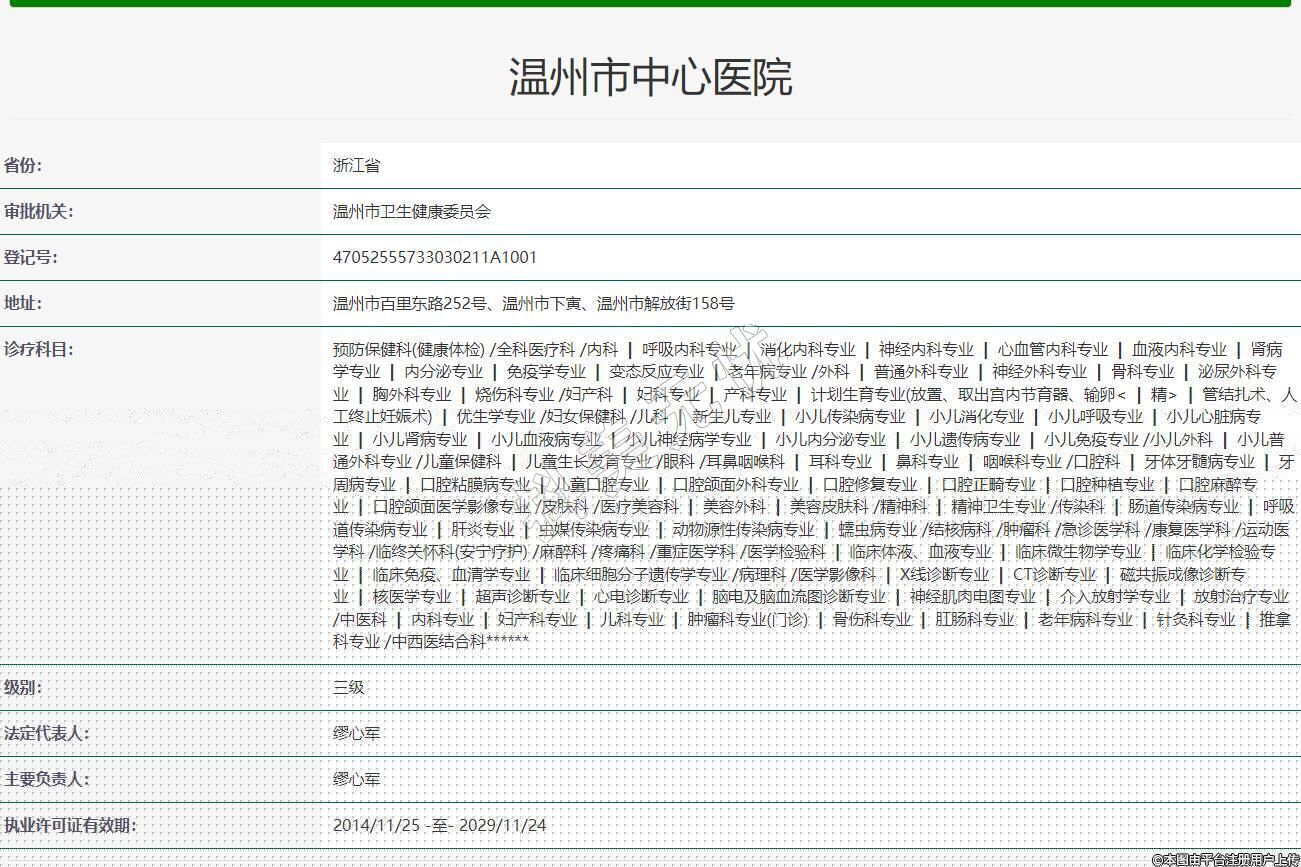The width and height of the screenshot is (1301, 867).
Task: Select the 执业许可证有效期 field label
Action: [x=69, y=826]
